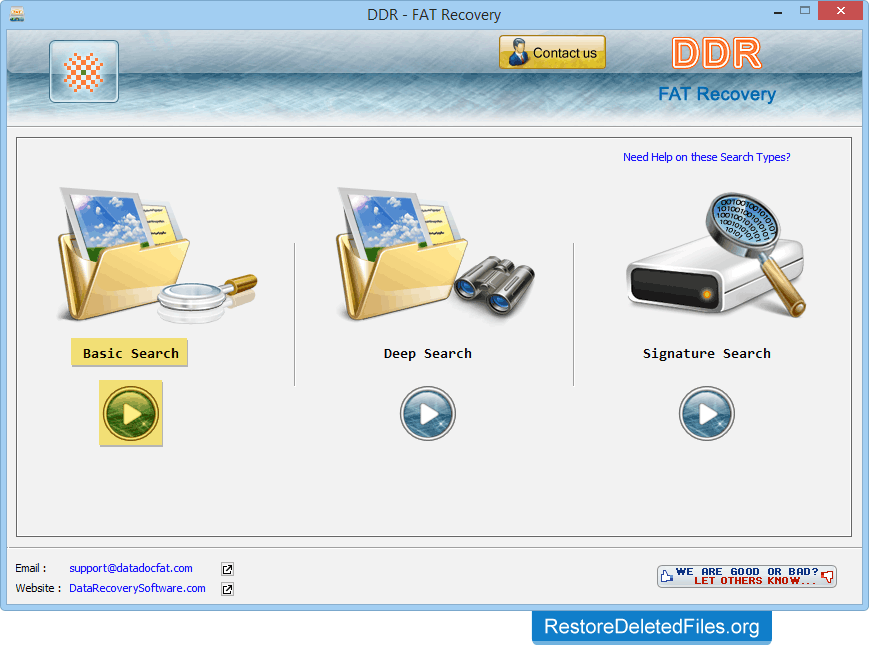
Task: Minimize the DDR FAT Recovery window
Action: point(778,12)
